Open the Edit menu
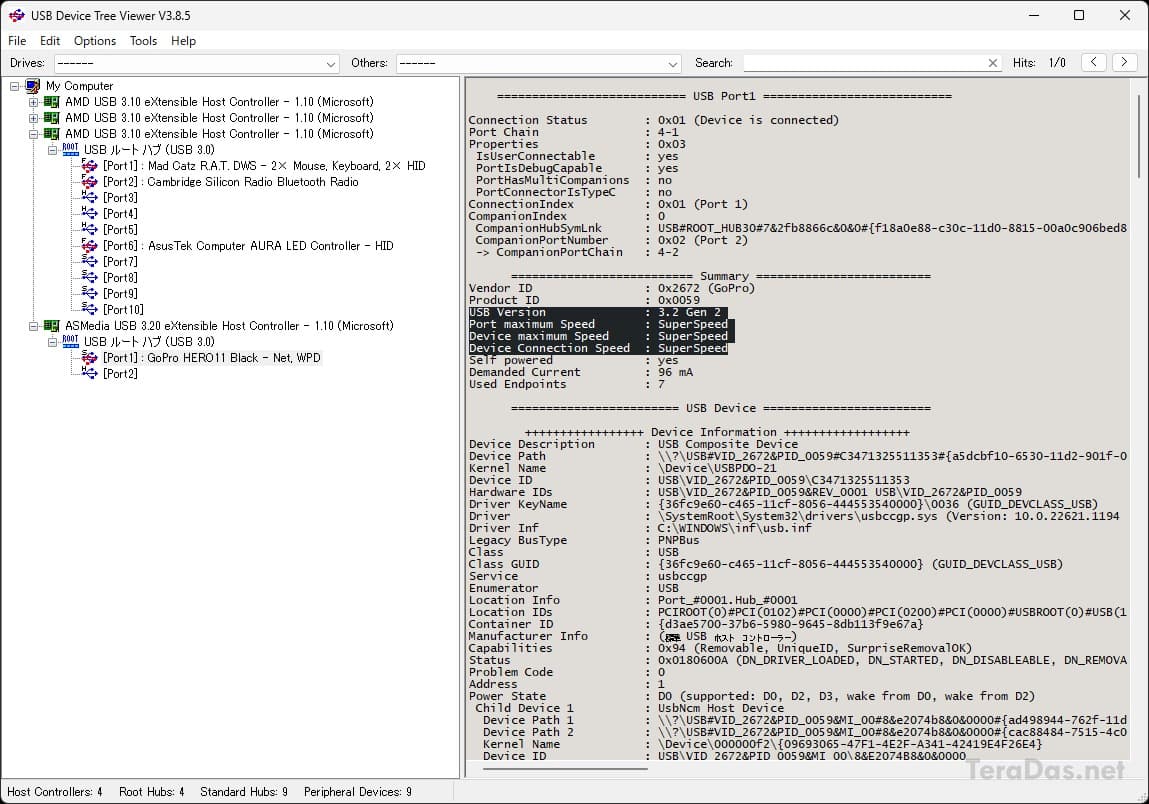 click(50, 41)
